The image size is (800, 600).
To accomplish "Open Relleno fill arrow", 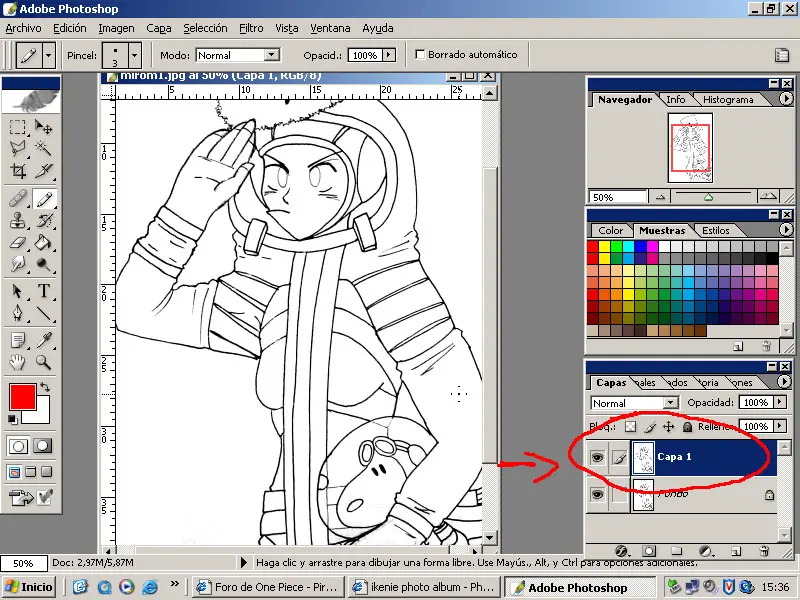I will click(780, 426).
